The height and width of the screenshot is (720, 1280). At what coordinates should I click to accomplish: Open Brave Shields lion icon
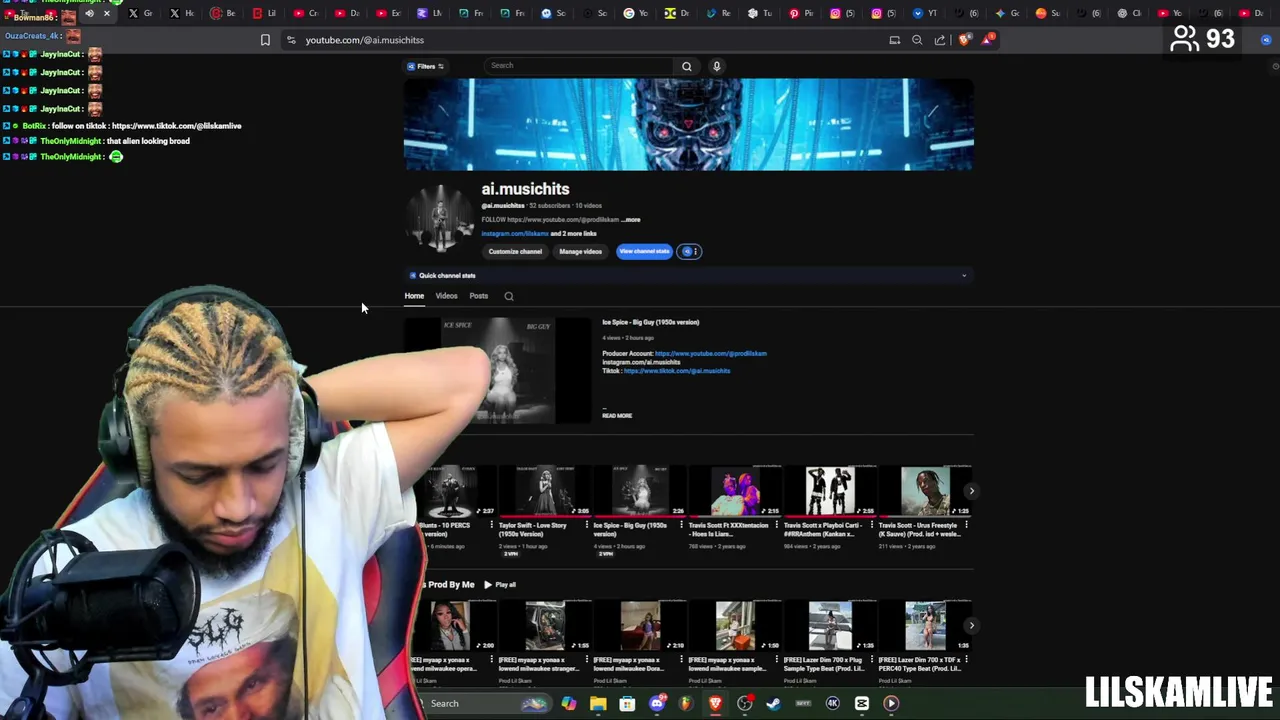click(964, 40)
